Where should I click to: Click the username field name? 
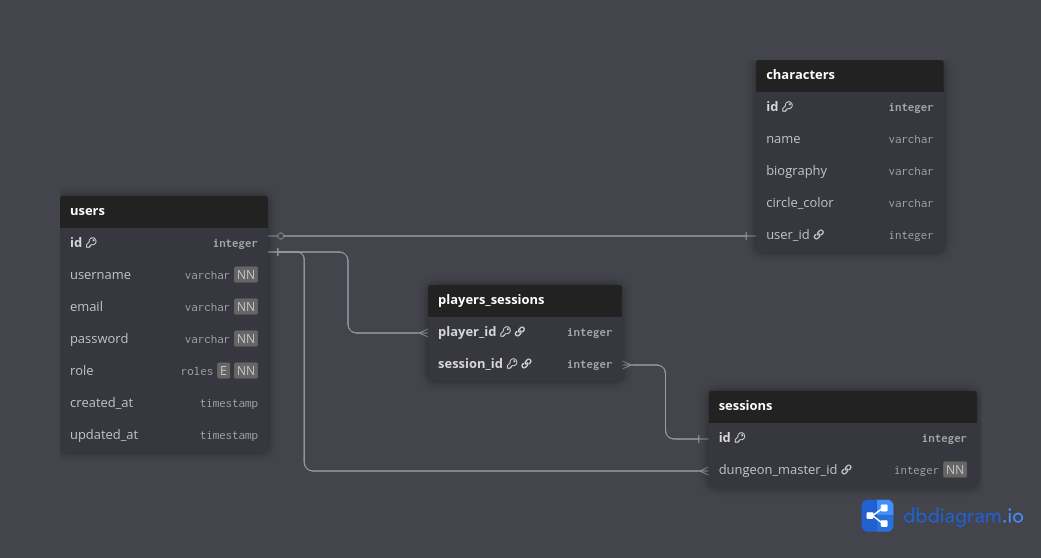(x=100, y=274)
